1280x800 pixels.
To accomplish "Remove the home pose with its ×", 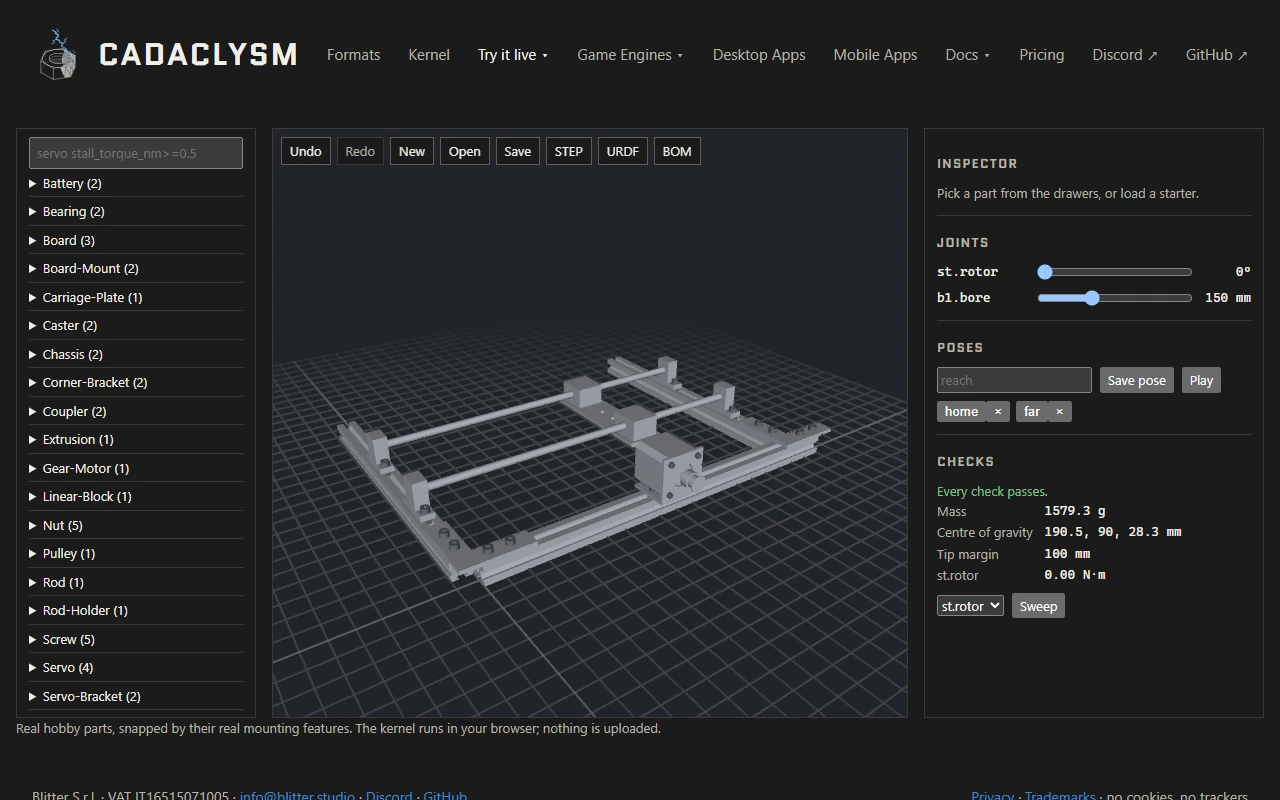I will [x=998, y=411].
